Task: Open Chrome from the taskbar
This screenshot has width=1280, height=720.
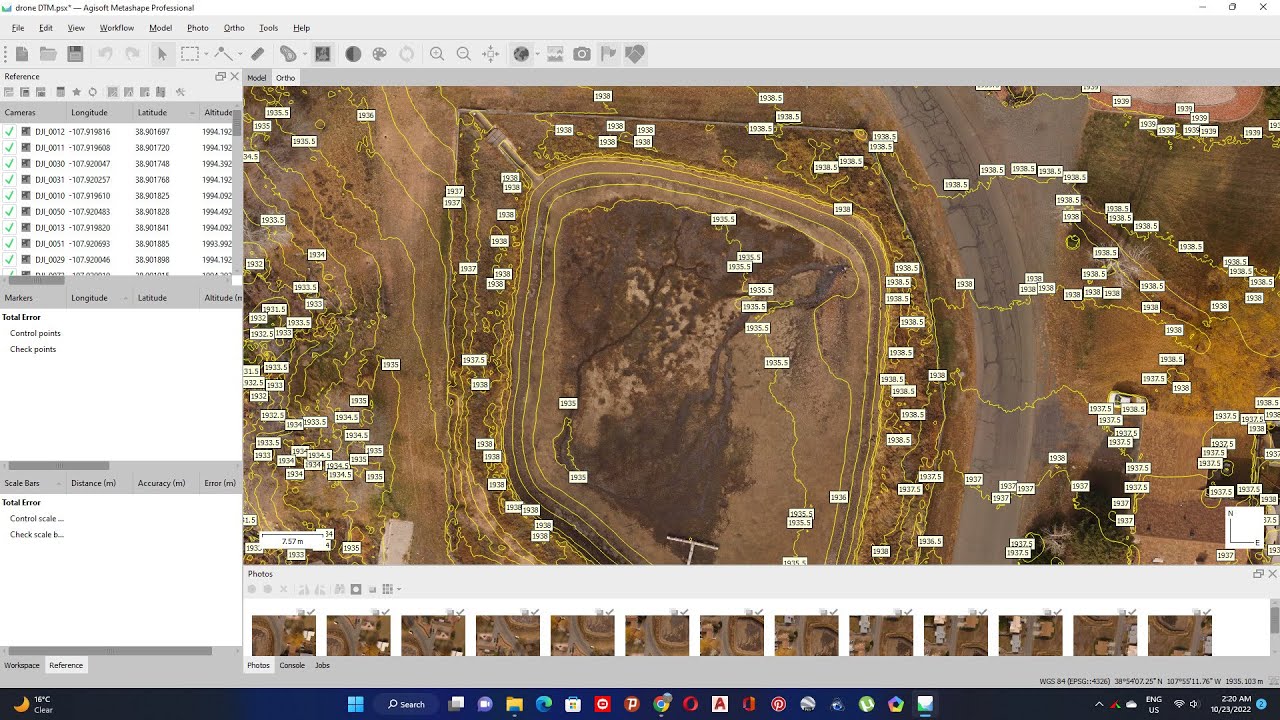Action: click(661, 704)
